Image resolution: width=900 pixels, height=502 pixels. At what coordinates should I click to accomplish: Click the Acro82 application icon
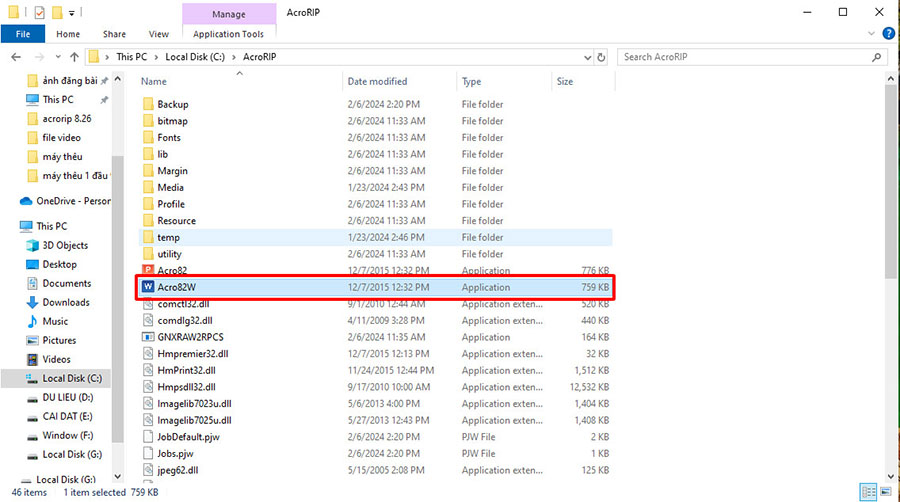148,270
